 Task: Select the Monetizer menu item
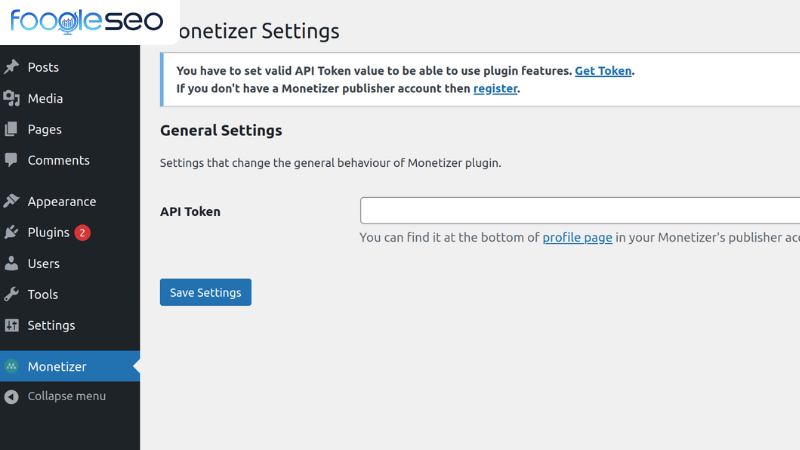coord(57,366)
